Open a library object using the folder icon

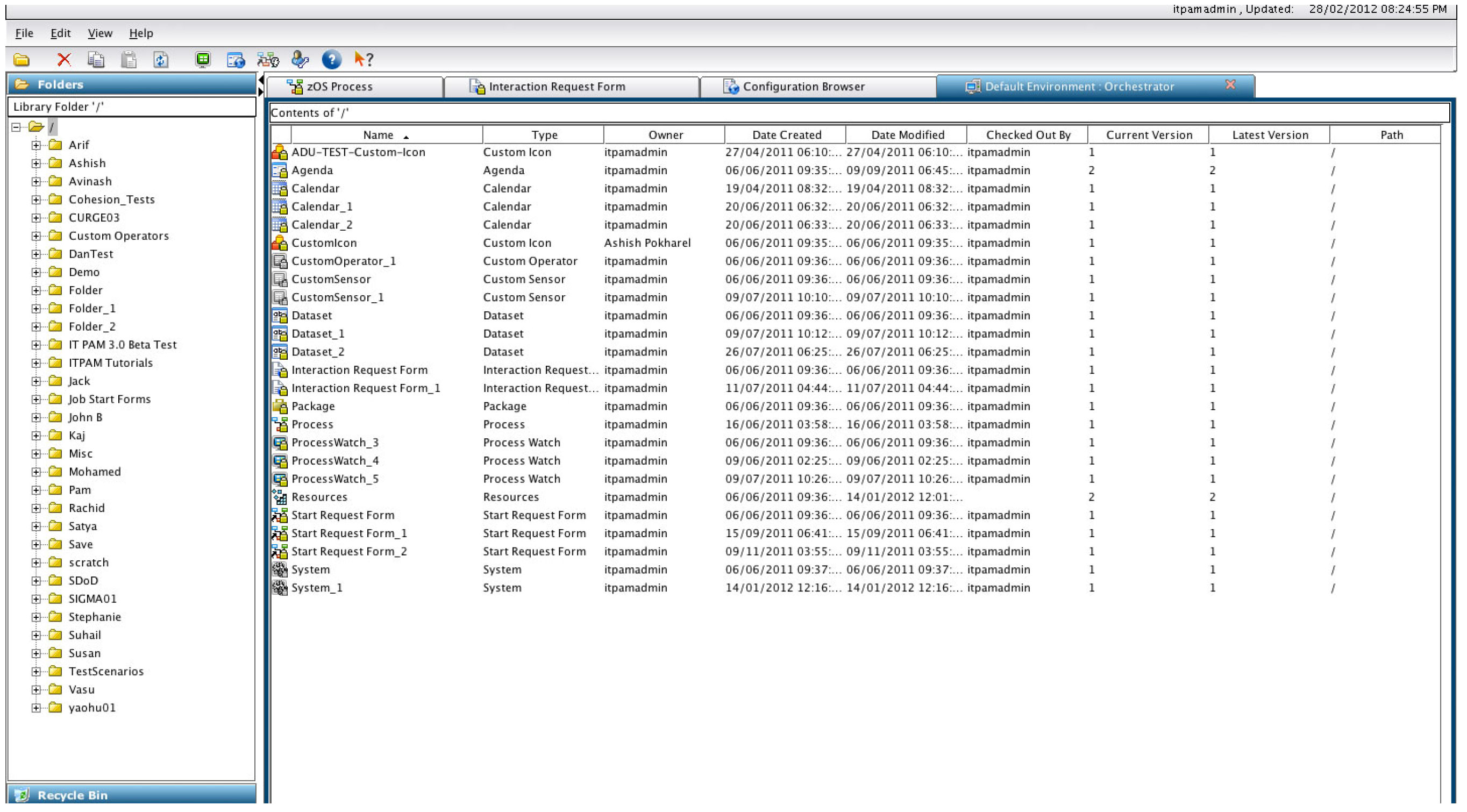coord(20,60)
